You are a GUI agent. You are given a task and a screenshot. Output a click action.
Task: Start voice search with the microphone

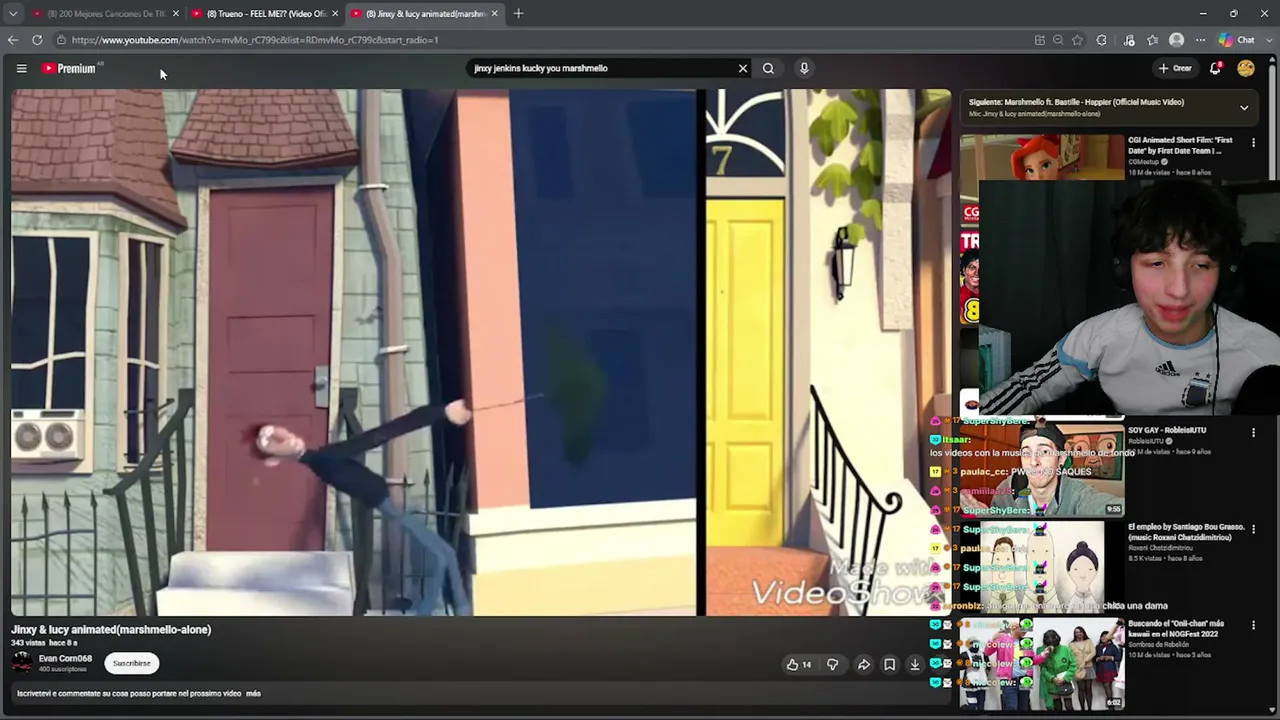[x=804, y=68]
